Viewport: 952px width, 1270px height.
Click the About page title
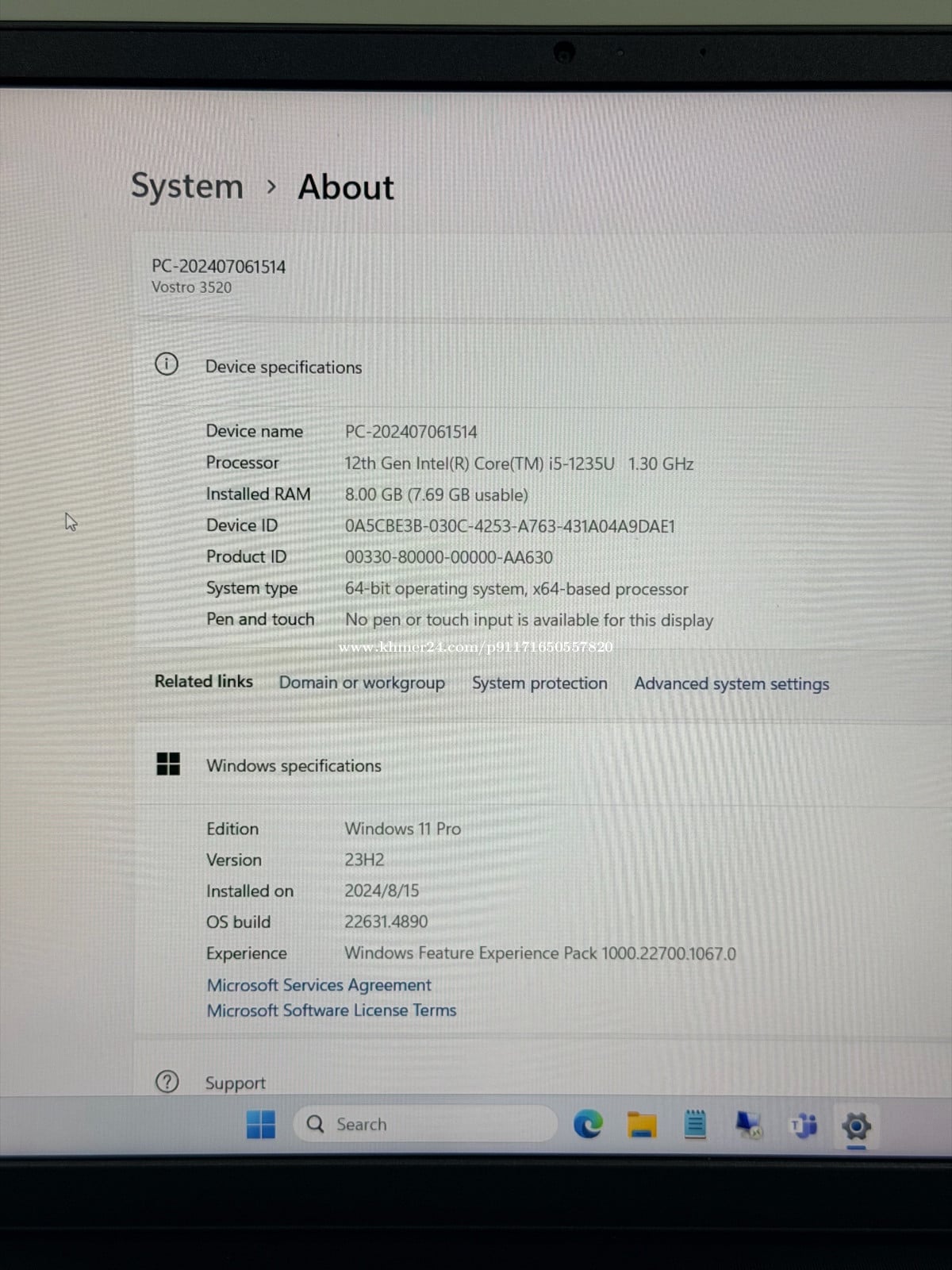346,187
